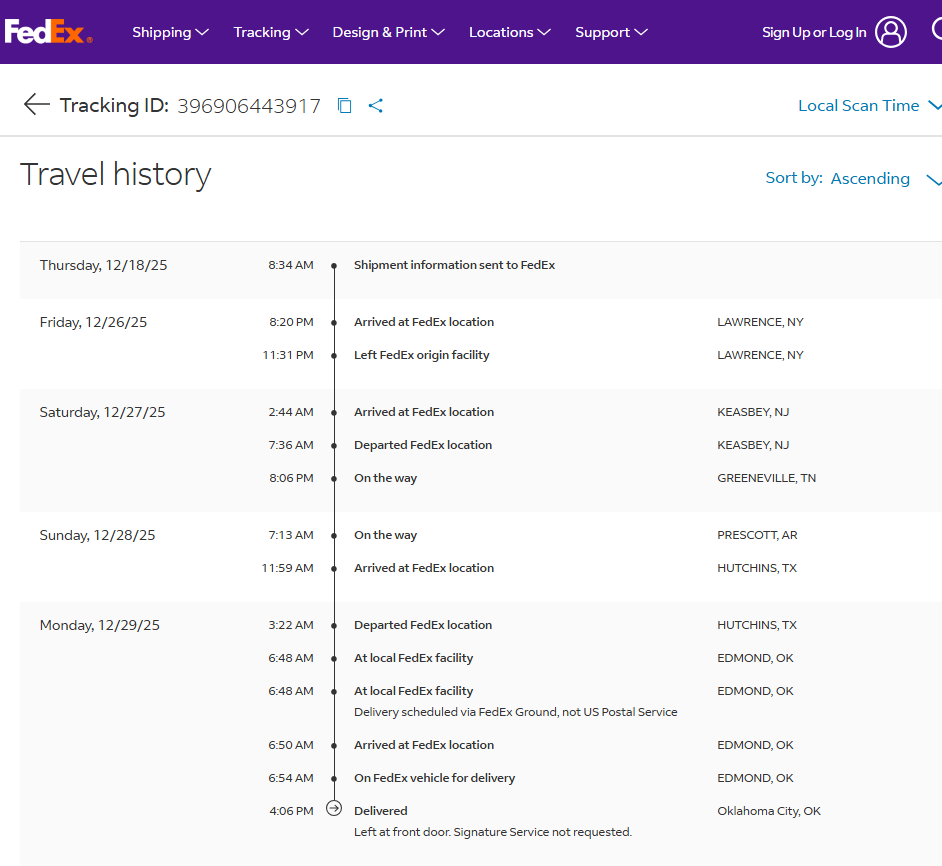Image resolution: width=942 pixels, height=866 pixels.
Task: Go back using the left arrow
Action: 37,105
